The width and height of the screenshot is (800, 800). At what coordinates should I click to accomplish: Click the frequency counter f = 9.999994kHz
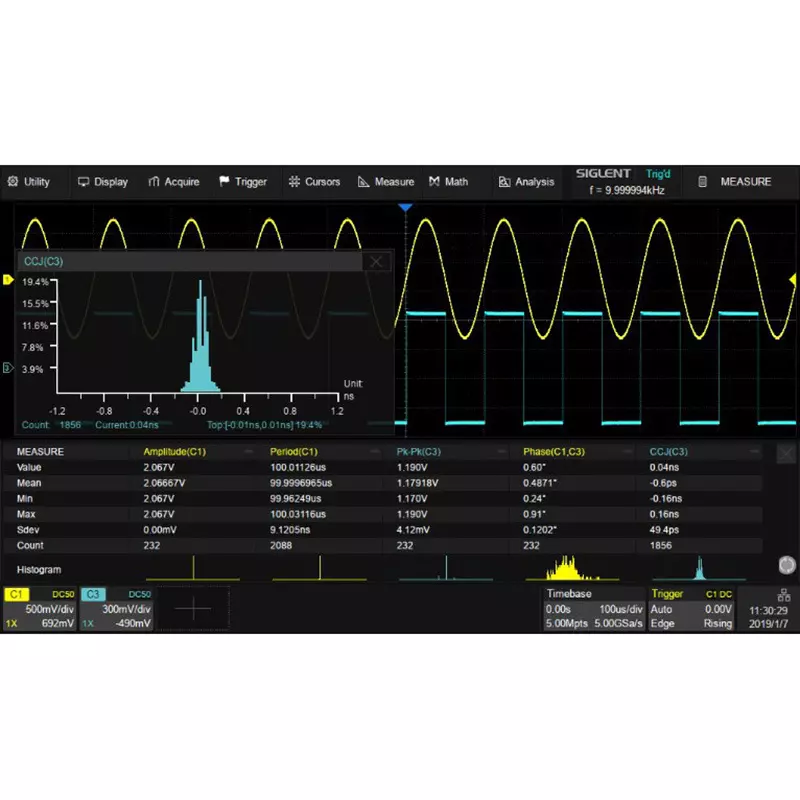click(x=627, y=190)
